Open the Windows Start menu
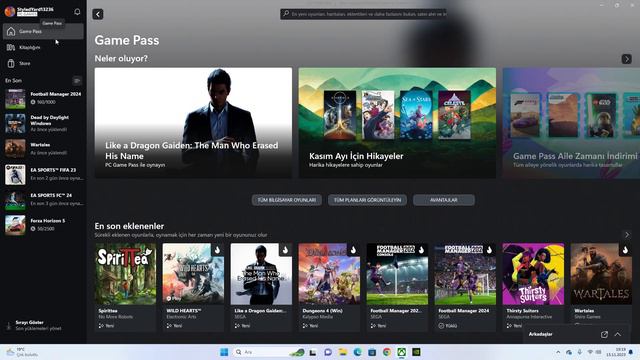The height and width of the screenshot is (360, 640). (224, 352)
